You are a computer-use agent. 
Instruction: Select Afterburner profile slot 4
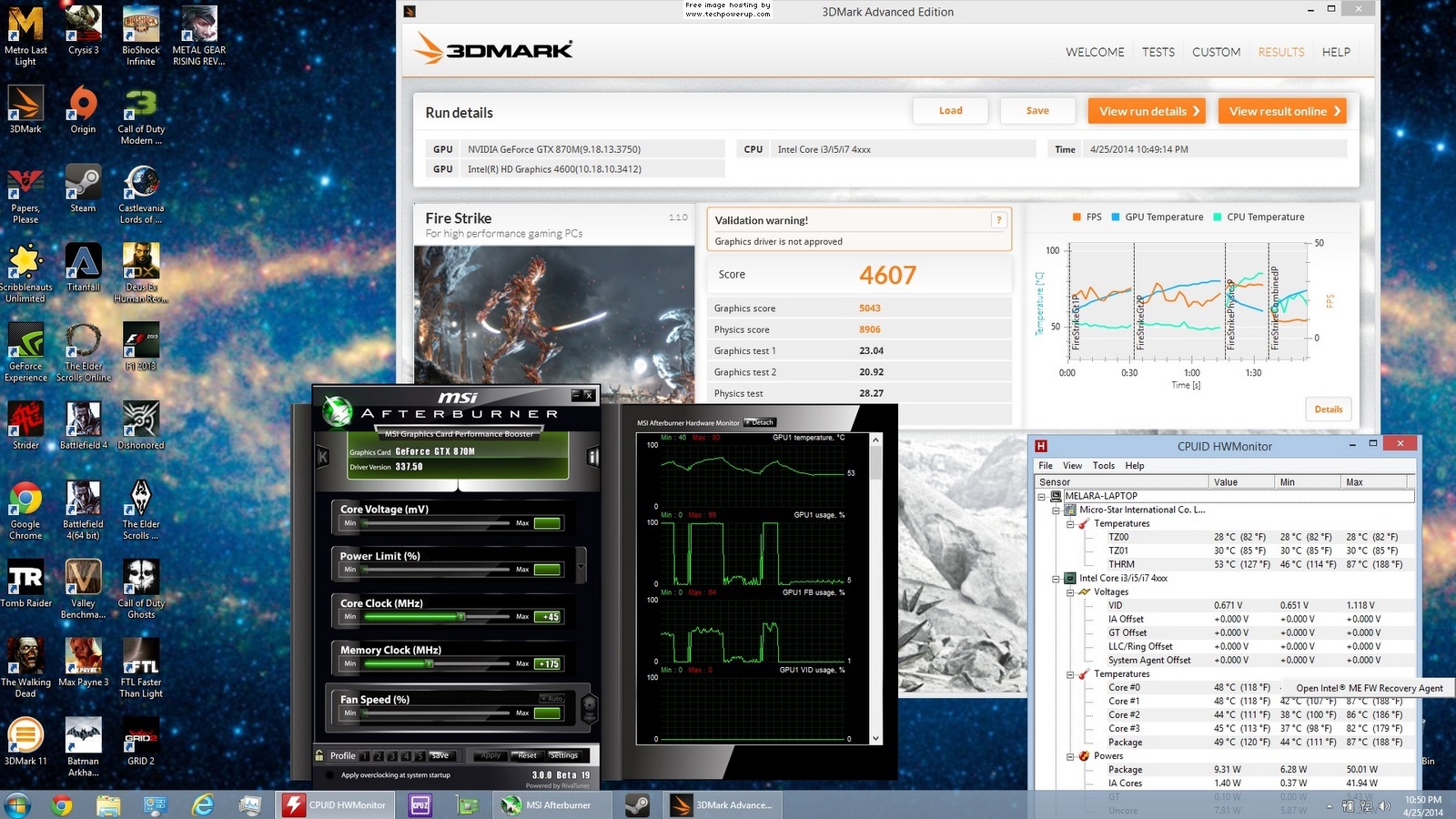pyautogui.click(x=406, y=755)
